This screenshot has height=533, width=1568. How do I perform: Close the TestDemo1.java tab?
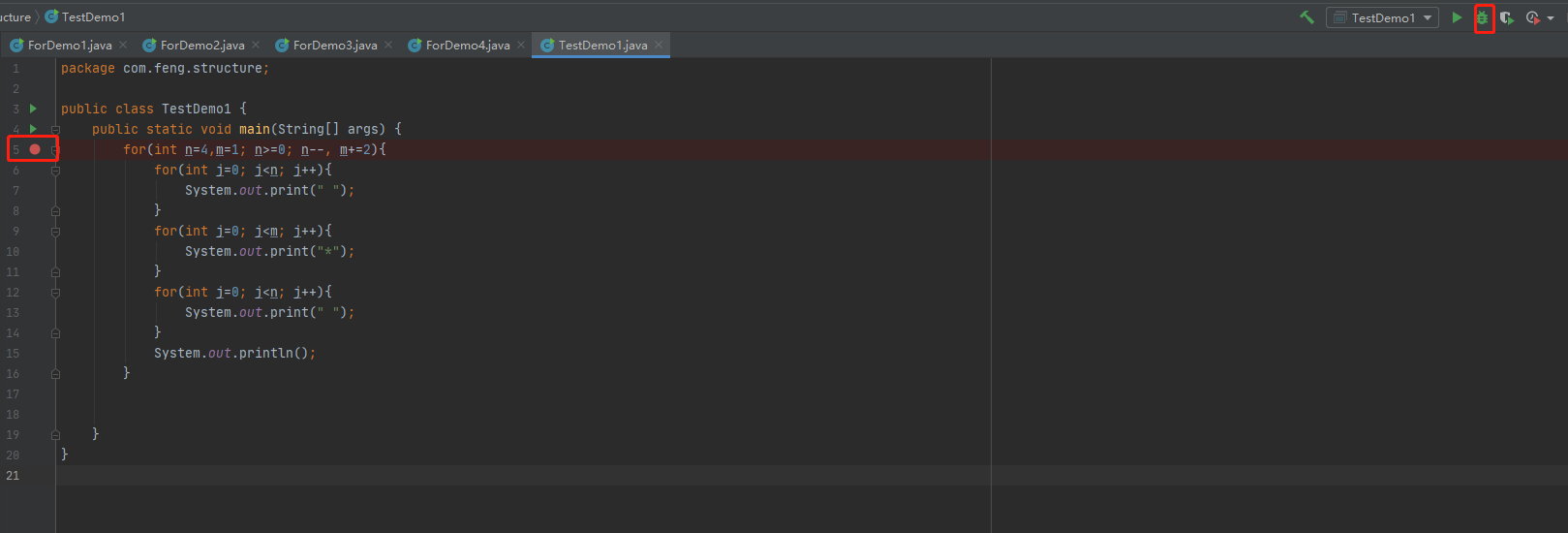tap(659, 45)
